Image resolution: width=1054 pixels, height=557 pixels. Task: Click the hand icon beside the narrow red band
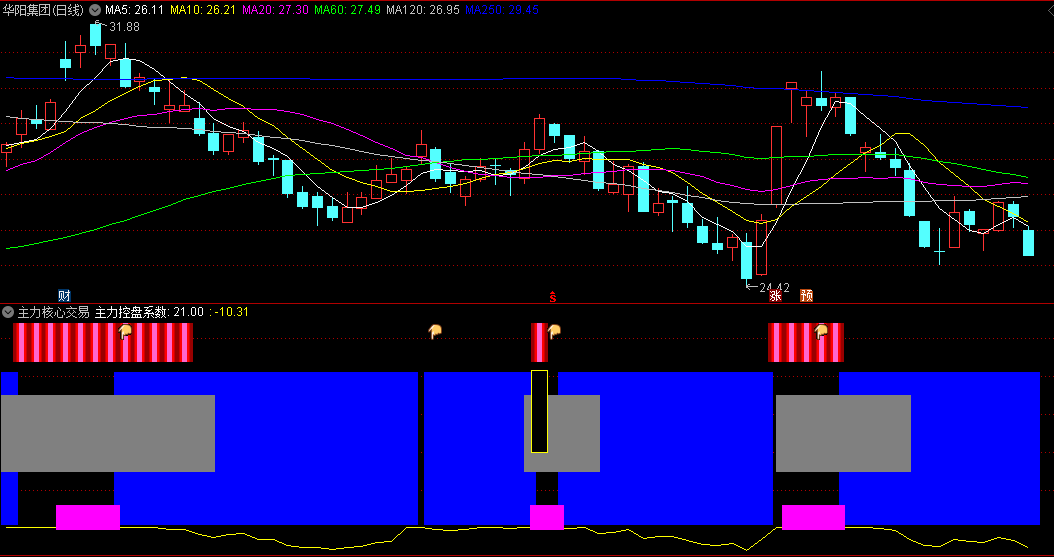click(x=554, y=331)
